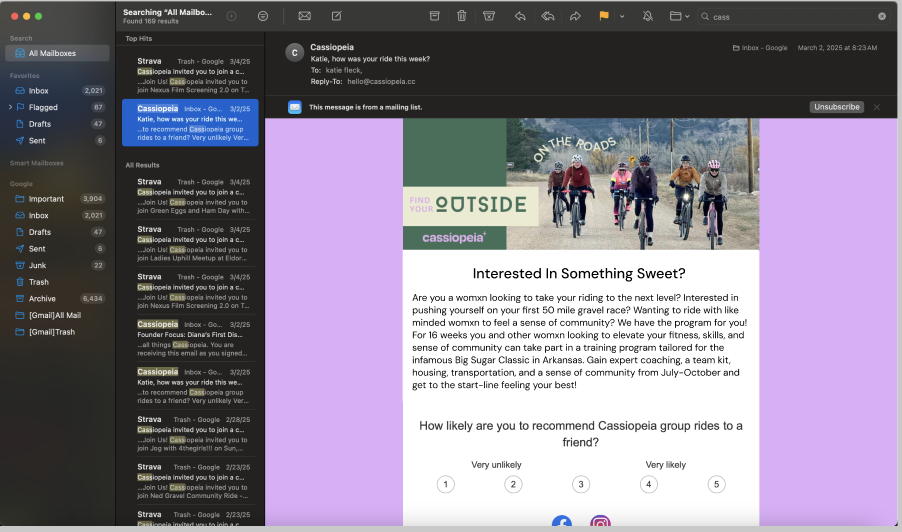
Task: Open the move-to-mailbox dropdown arrow
Action: 687,17
